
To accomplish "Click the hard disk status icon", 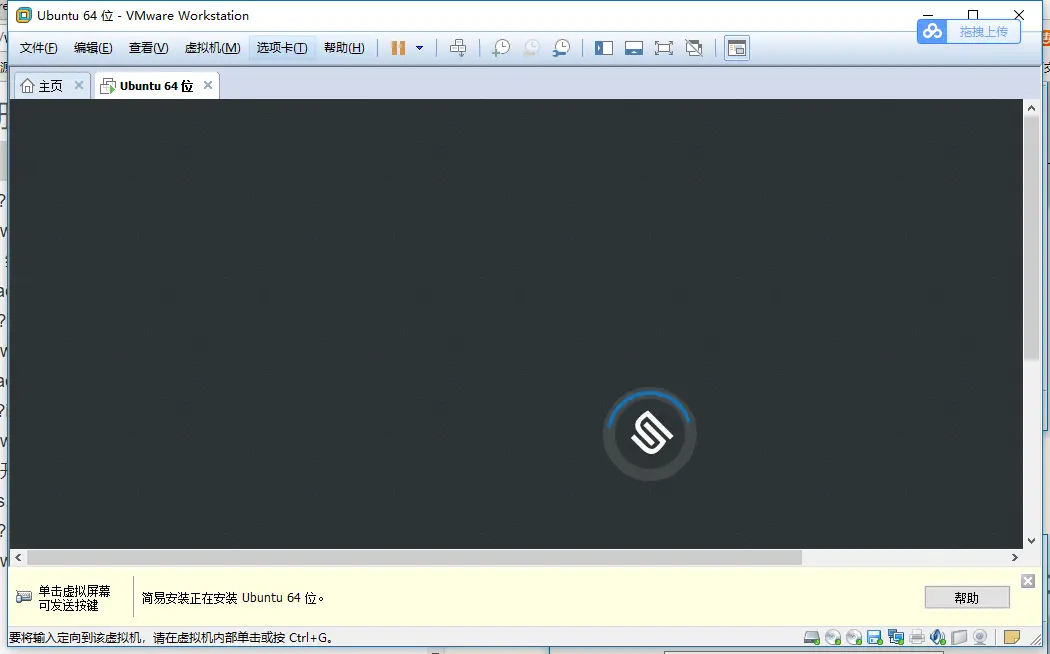I will (x=812, y=637).
